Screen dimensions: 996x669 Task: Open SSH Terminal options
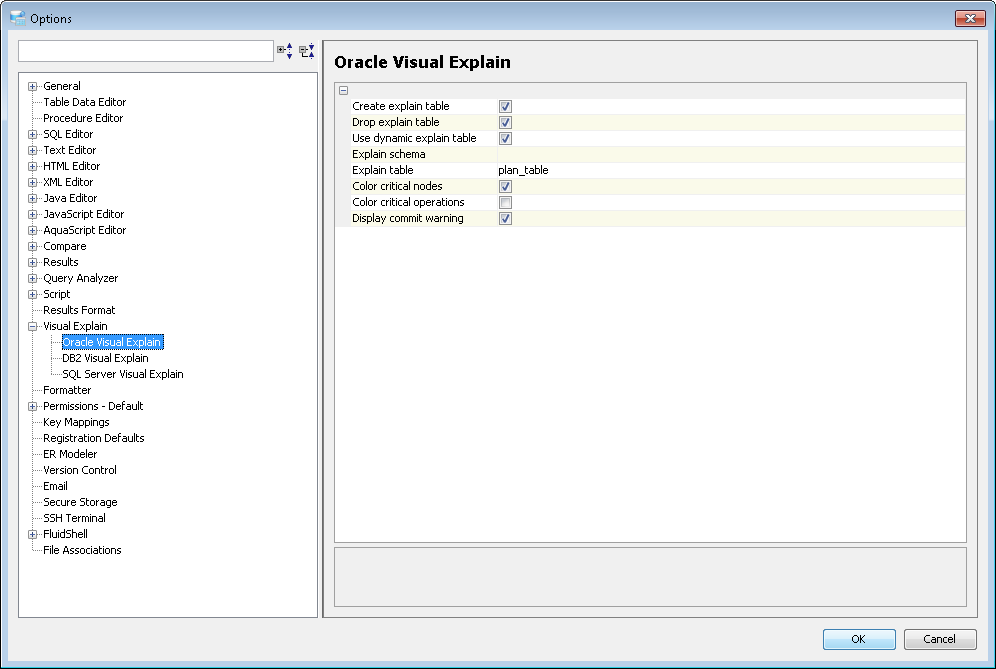74,518
